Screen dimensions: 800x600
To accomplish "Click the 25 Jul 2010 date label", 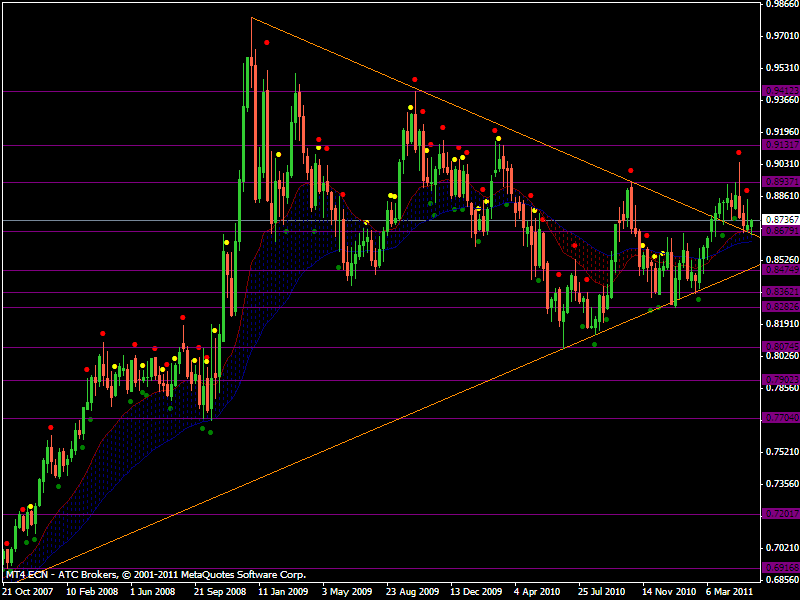I will [602, 592].
